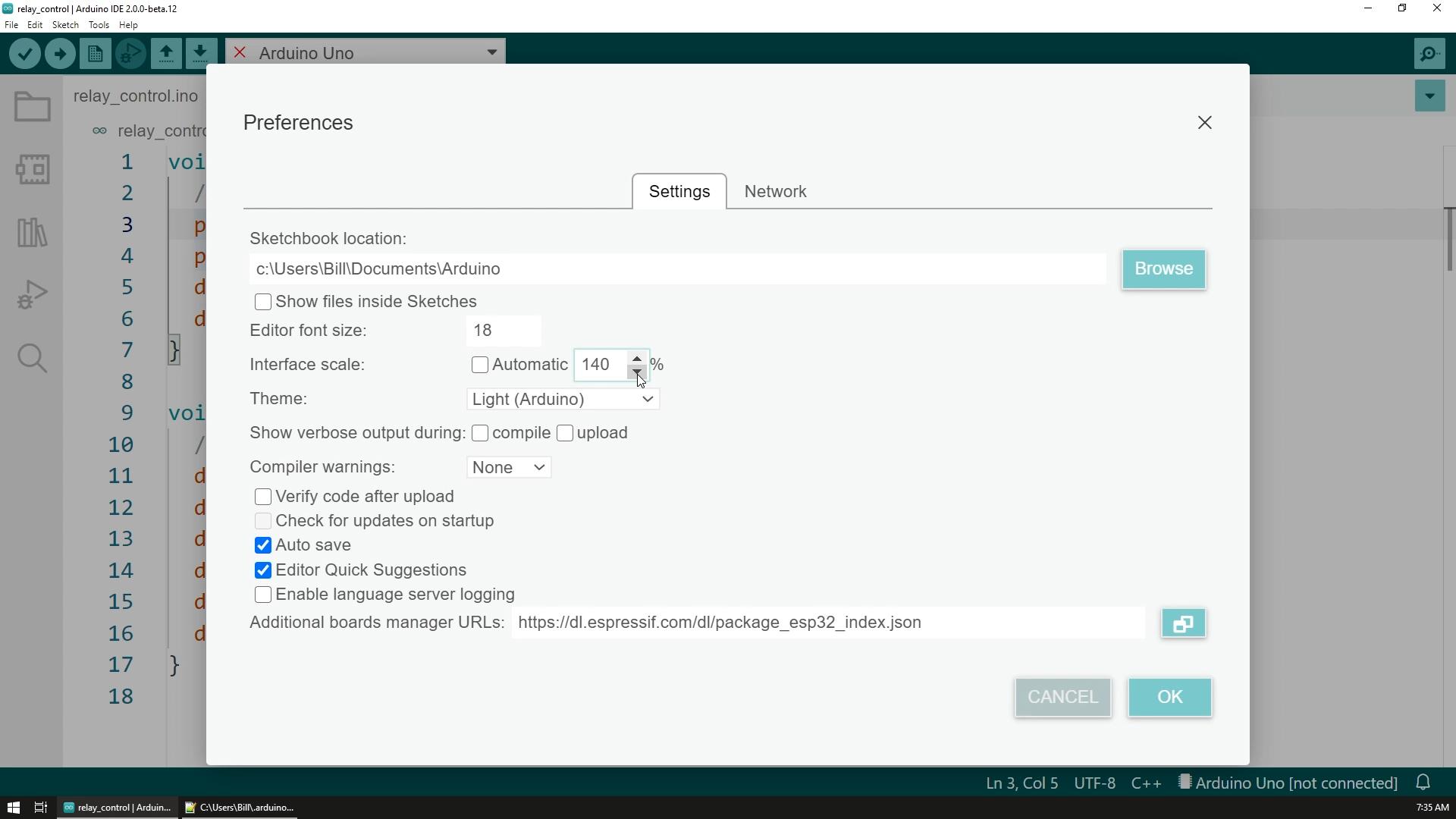Enable verbose output during upload
This screenshot has width=1456, height=819.
(565, 433)
